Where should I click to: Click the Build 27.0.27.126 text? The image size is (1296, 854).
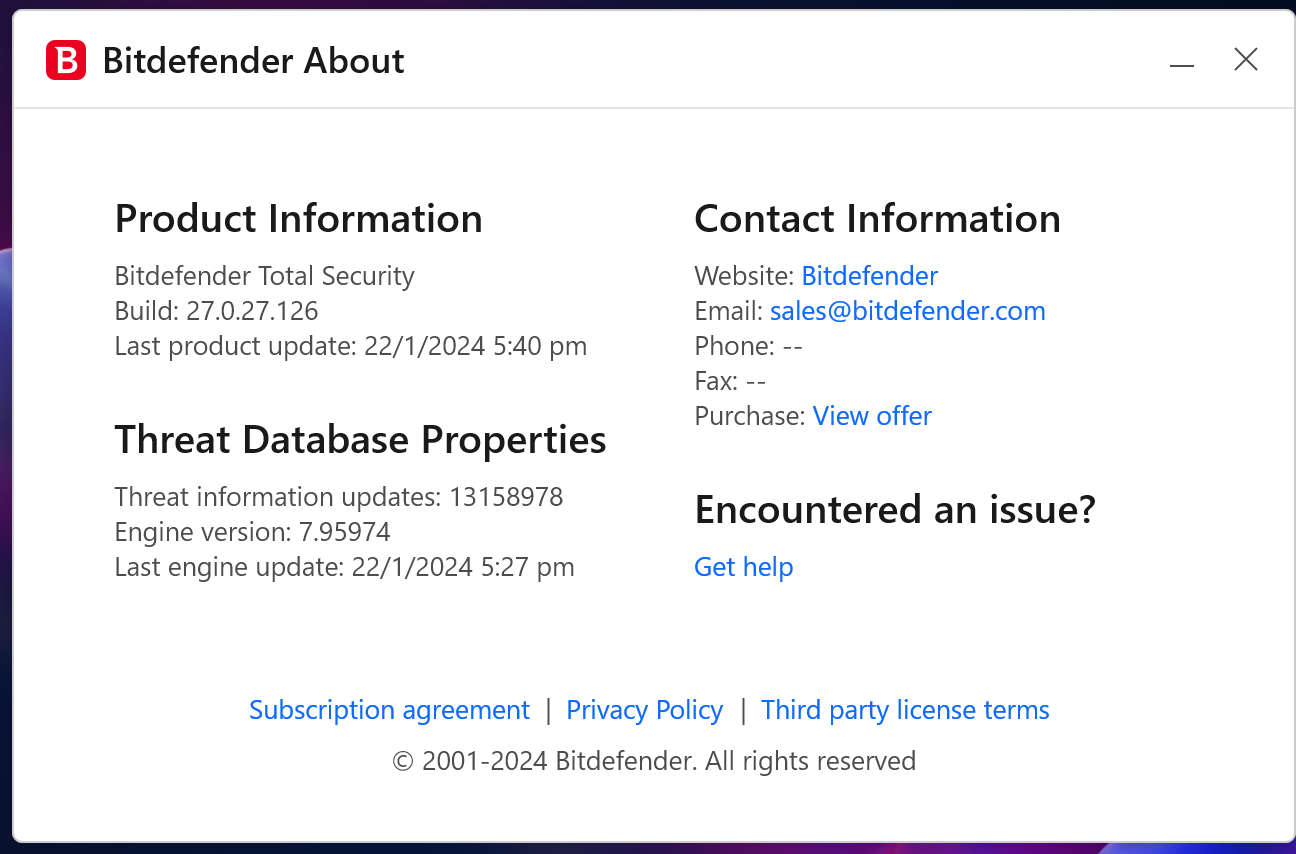(x=216, y=311)
